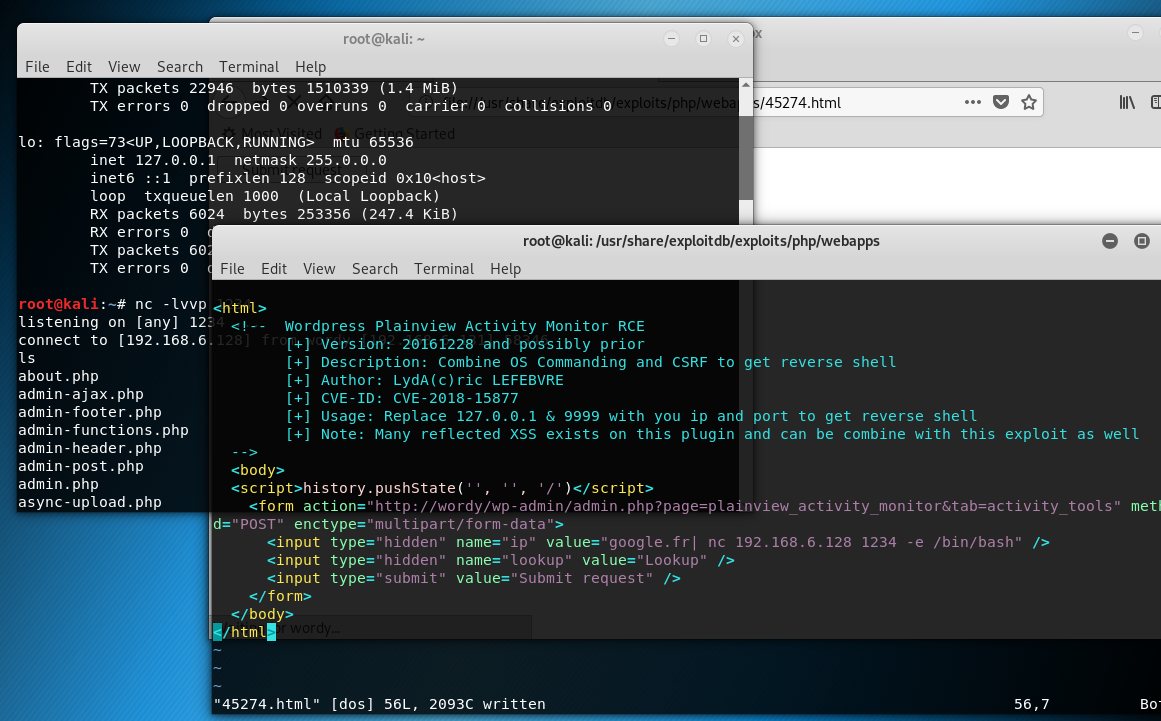Minimize the exploitdb webapps terminal window

pyautogui.click(x=1109, y=241)
